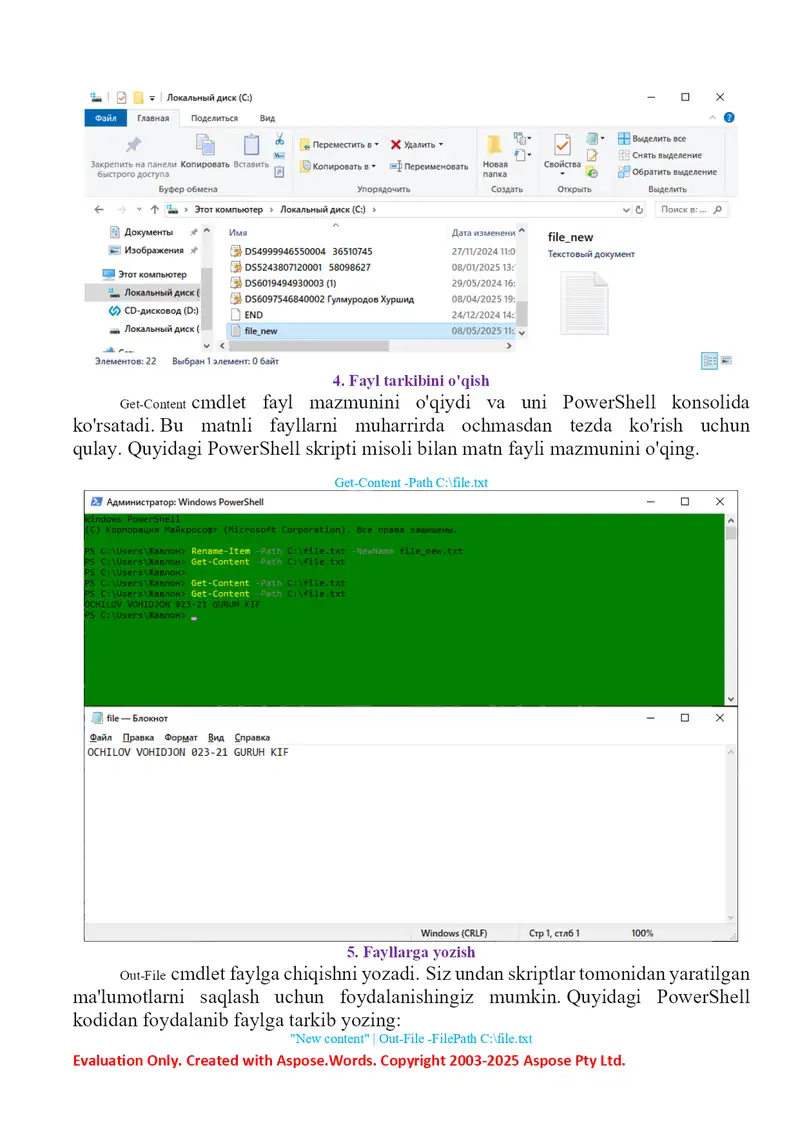The height and width of the screenshot is (1130, 800).
Task: Click Этот компьютер in the address breadcrumb
Action: click(228, 210)
